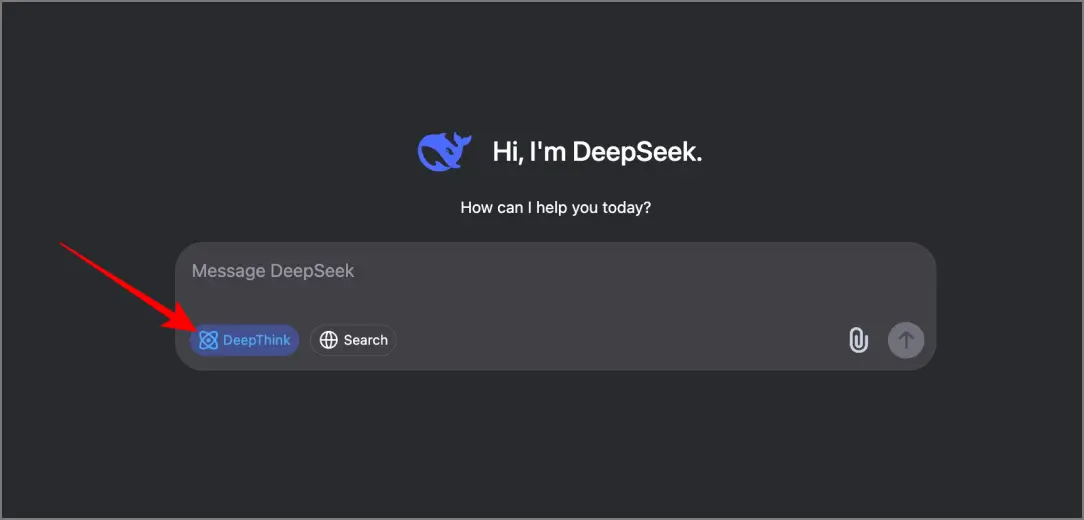Click the message box bottom edge between Search and paperclip
1084x520 pixels.
(x=622, y=369)
